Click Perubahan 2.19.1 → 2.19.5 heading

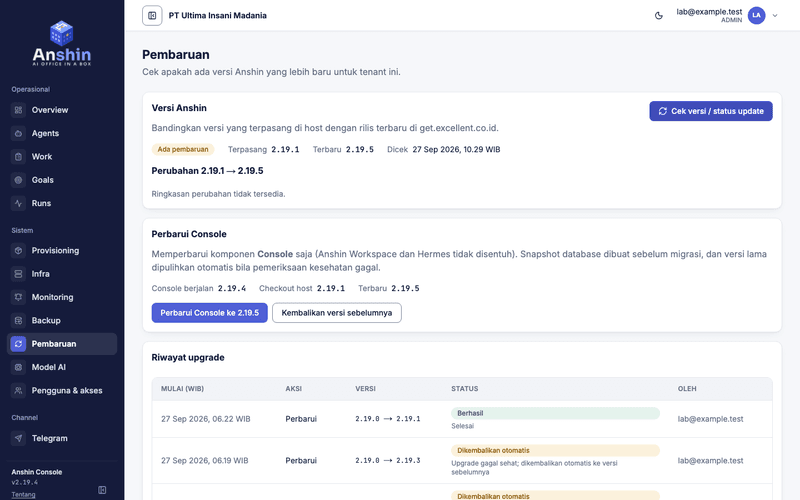click(x=207, y=171)
